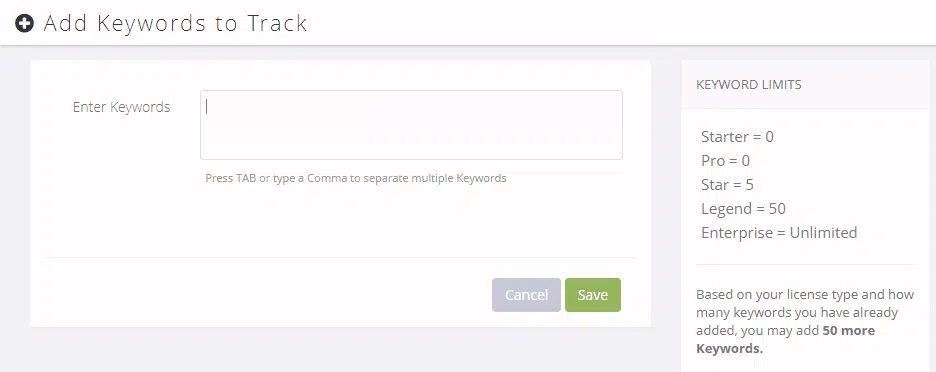Click the bold 50 more Keywords text
The height and width of the screenshot is (372, 936).
coord(786,339)
